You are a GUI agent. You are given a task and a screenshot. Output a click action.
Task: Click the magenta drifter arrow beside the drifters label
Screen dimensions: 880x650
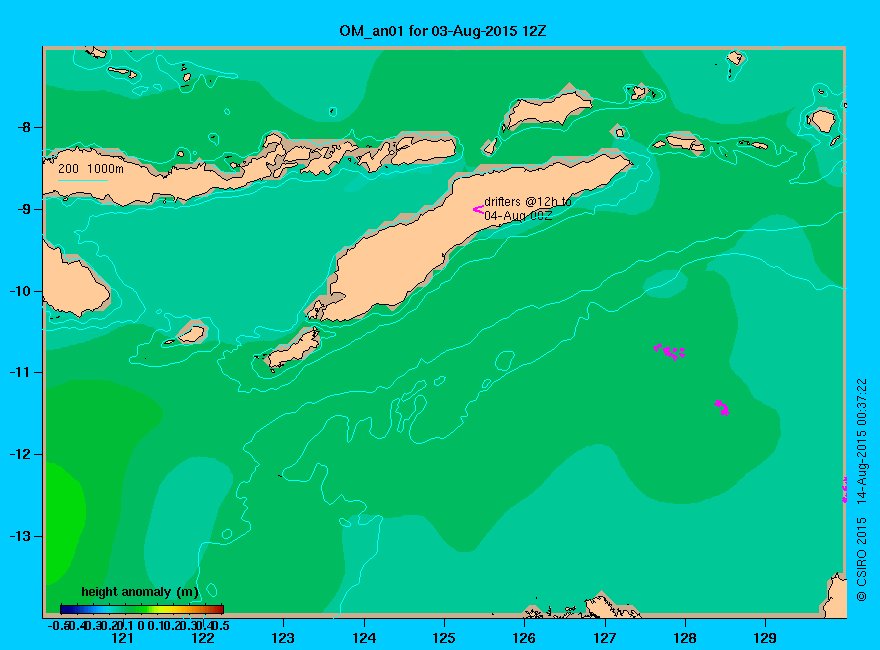478,209
